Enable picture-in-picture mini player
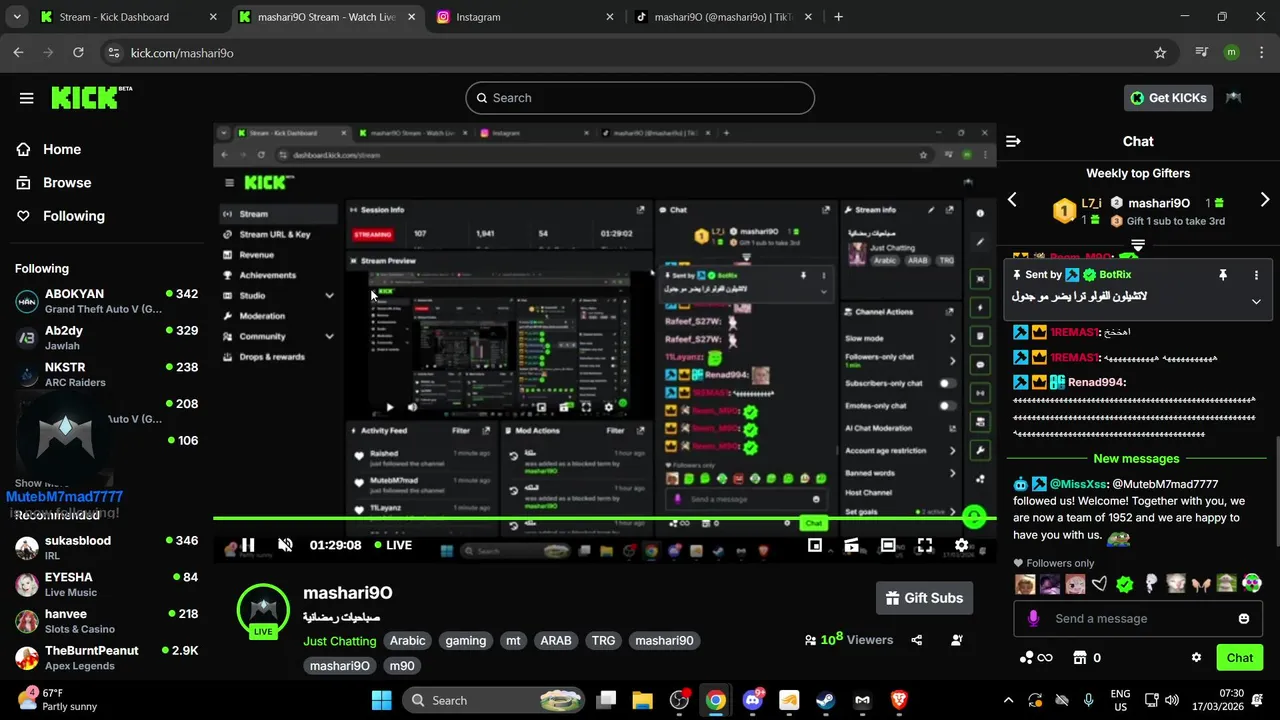 pos(815,545)
